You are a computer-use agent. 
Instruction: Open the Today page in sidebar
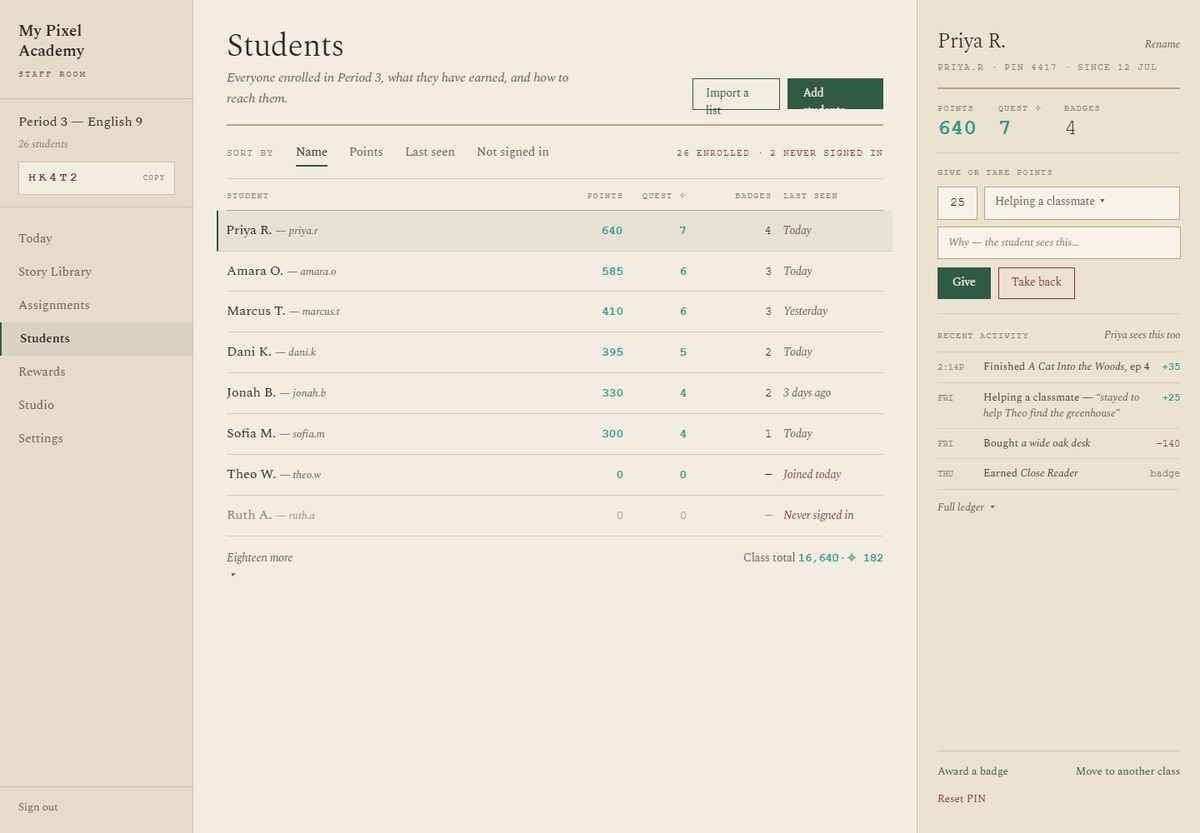[x=96, y=238]
